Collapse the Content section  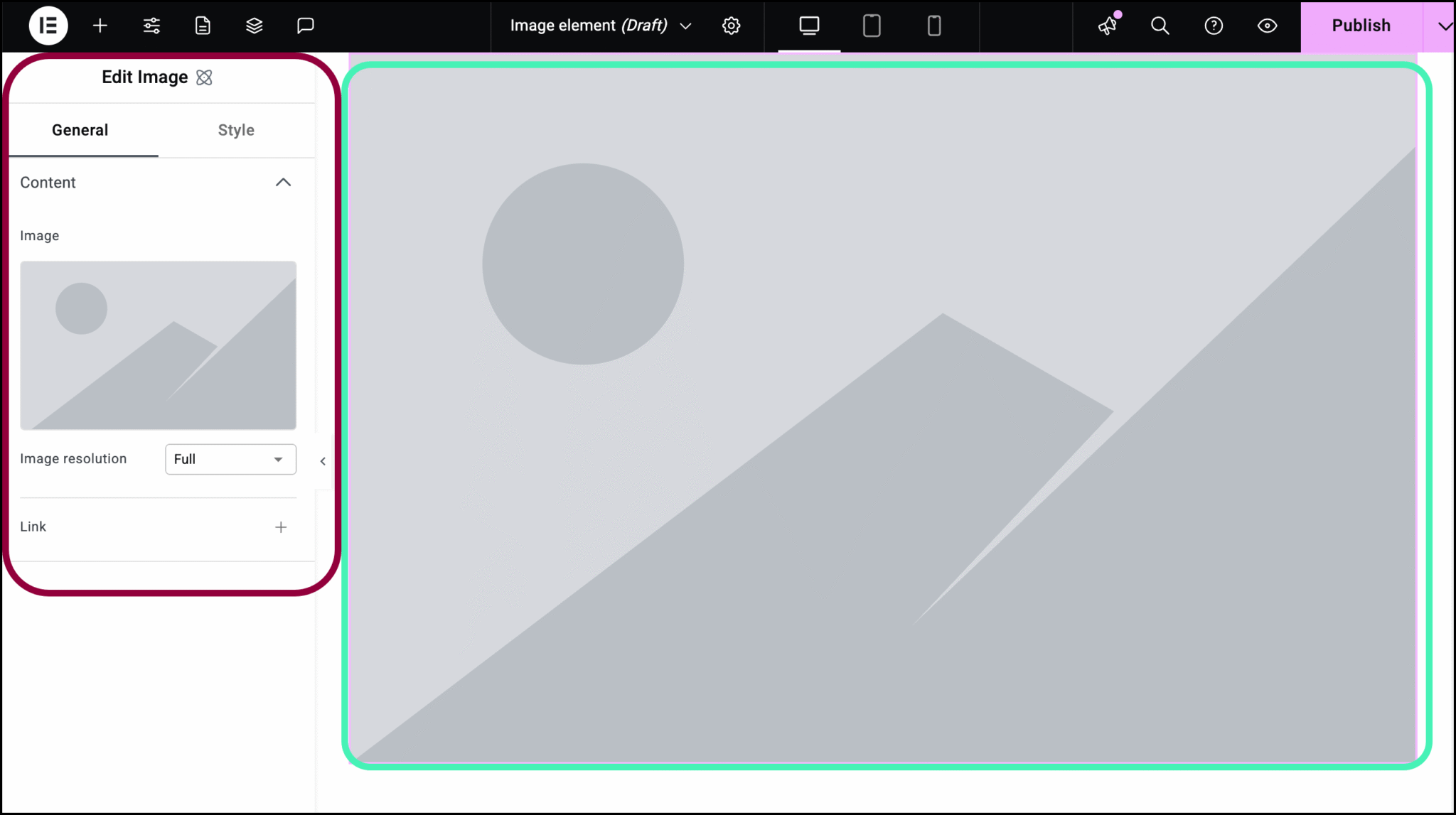(283, 182)
